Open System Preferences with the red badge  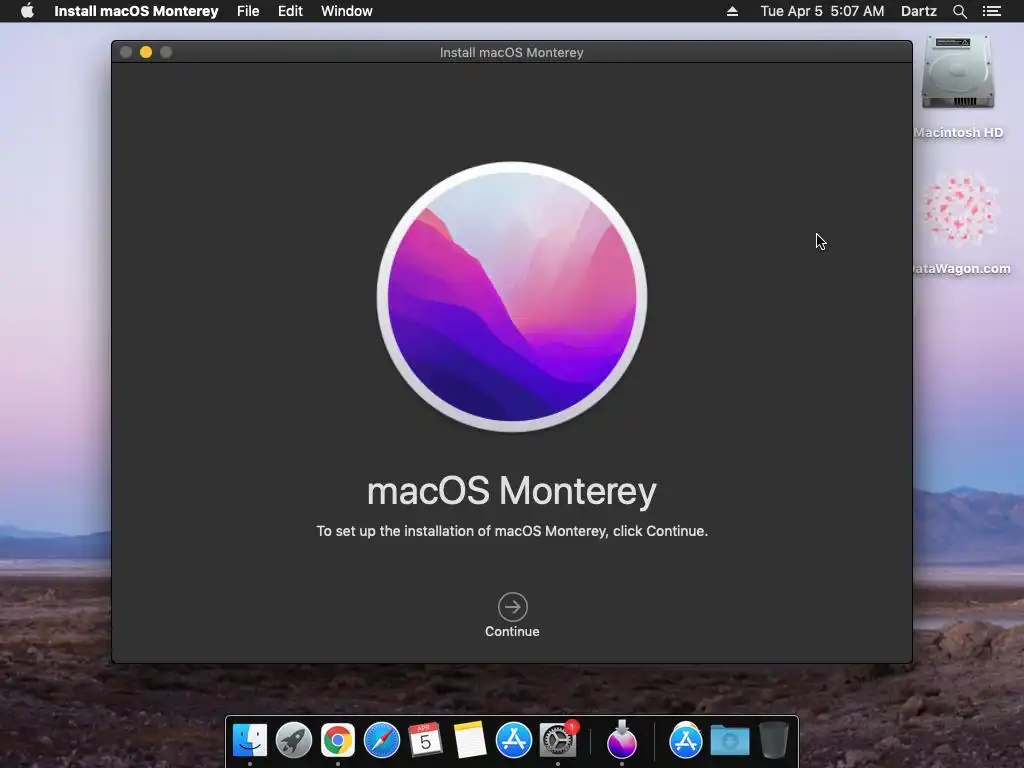[x=558, y=740]
